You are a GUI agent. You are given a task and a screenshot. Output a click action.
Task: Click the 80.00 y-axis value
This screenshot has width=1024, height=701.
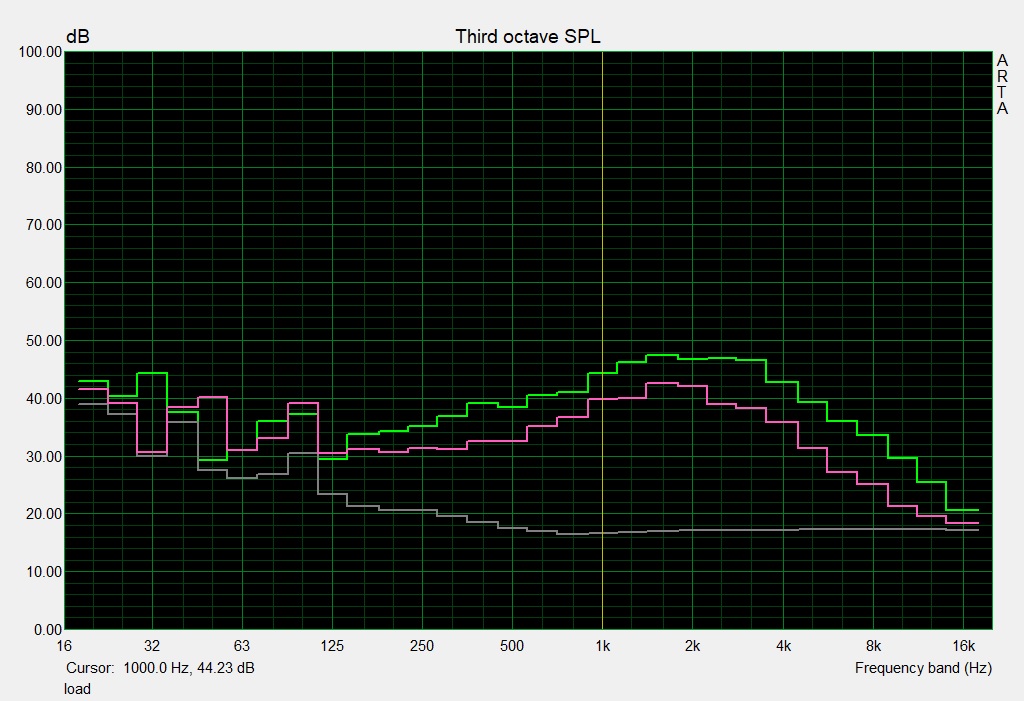click(x=44, y=168)
